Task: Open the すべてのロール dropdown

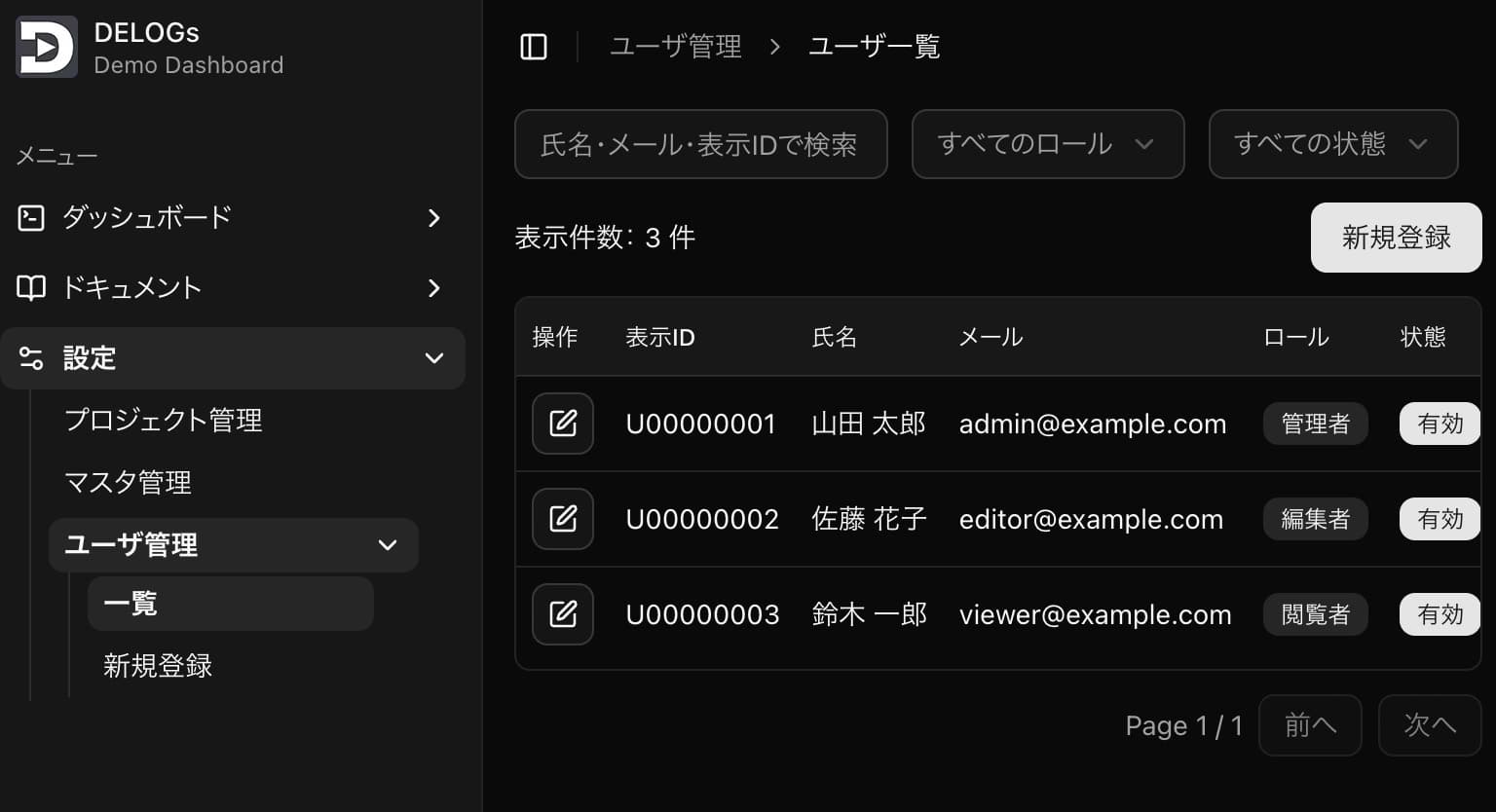Action: tap(1047, 144)
